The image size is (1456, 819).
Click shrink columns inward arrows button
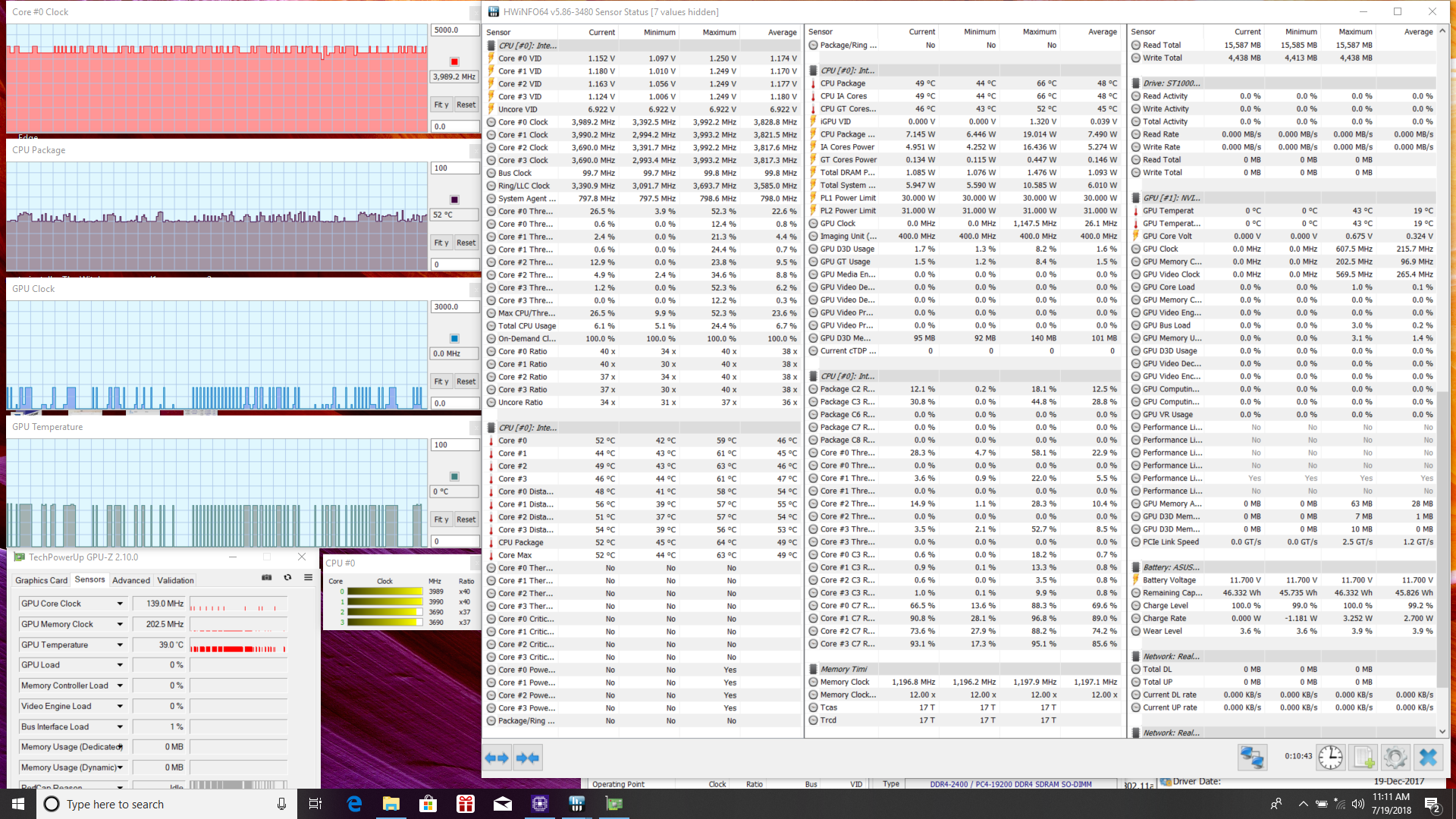click(528, 758)
